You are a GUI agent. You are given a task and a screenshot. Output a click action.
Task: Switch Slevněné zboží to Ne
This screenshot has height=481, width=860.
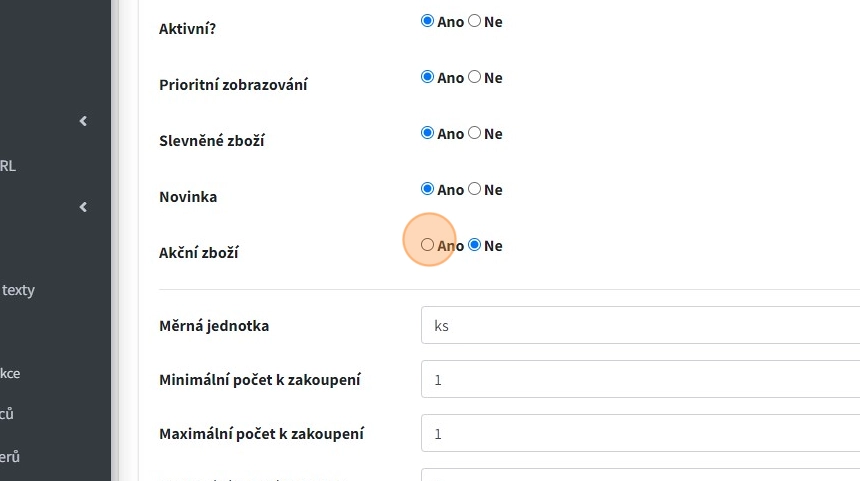point(475,133)
